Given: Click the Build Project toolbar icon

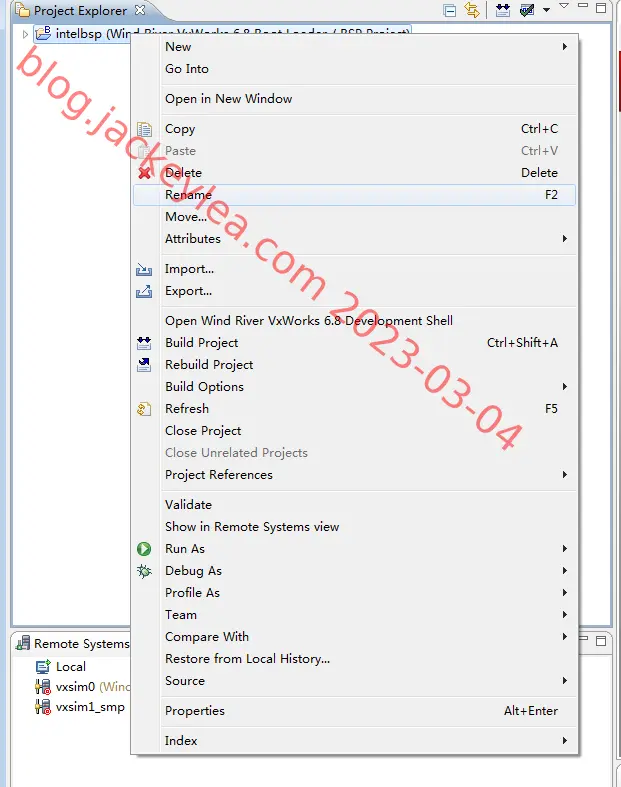Looking at the screenshot, I should (503, 10).
